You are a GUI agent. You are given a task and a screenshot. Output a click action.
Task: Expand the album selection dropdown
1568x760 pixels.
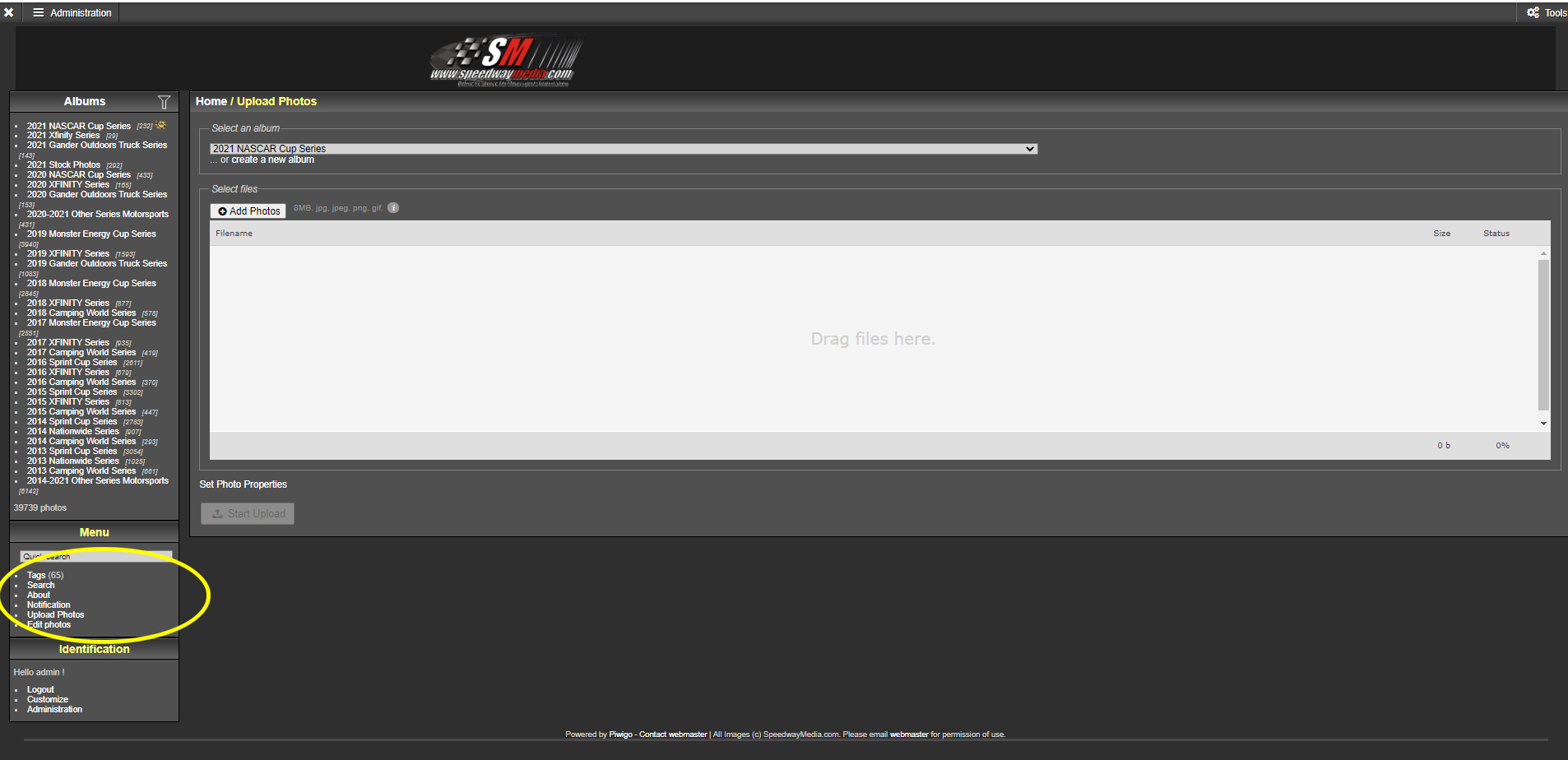coord(623,149)
